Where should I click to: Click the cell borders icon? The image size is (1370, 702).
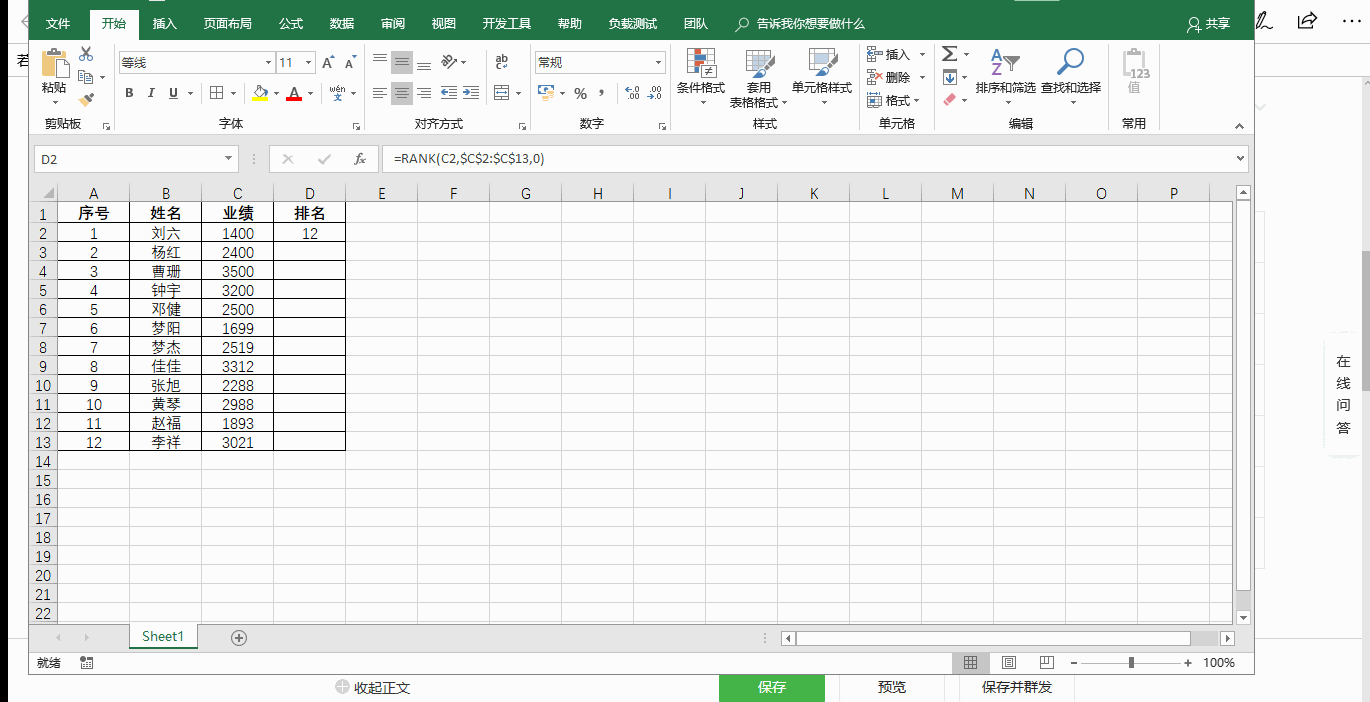tap(216, 93)
